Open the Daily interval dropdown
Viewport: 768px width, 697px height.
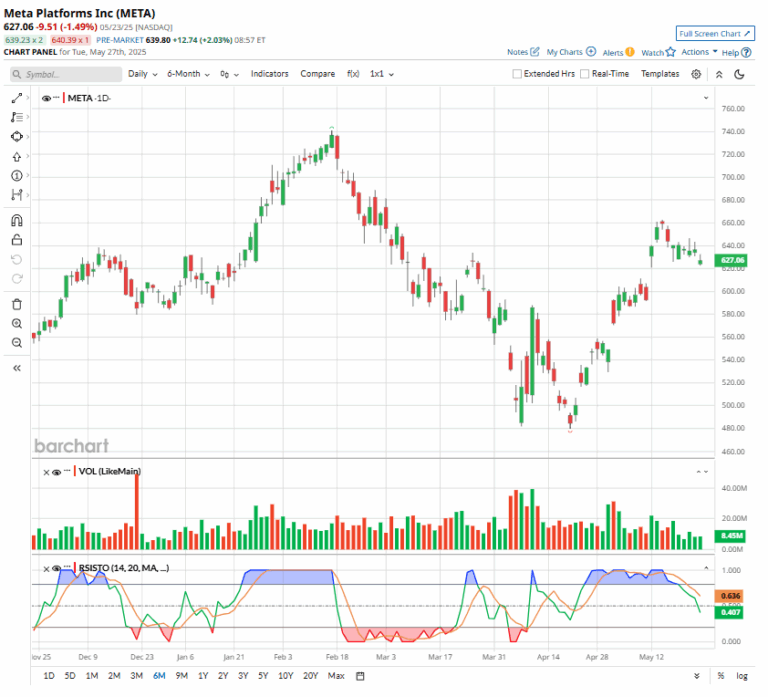[x=143, y=74]
